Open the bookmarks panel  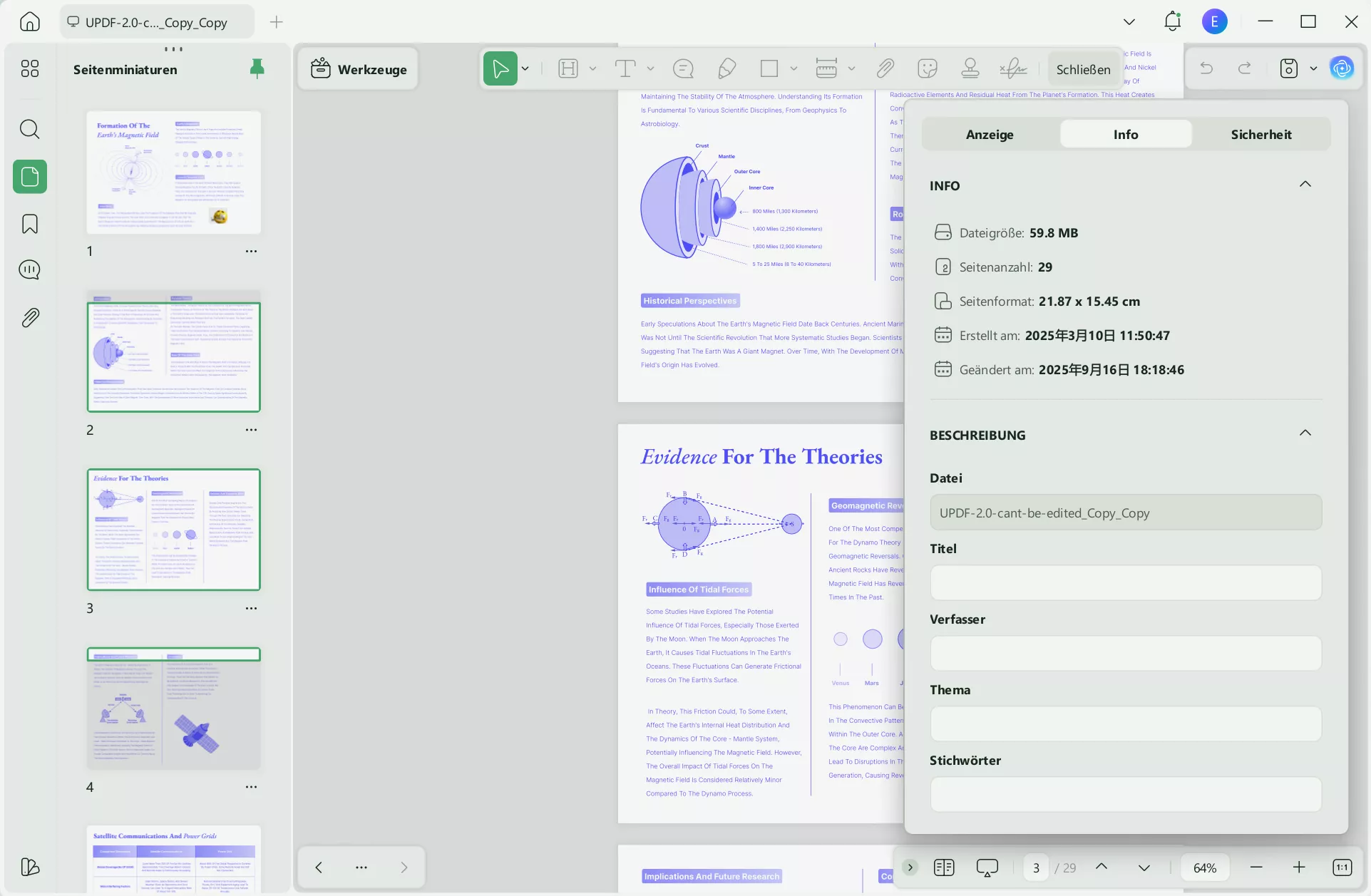(x=29, y=224)
